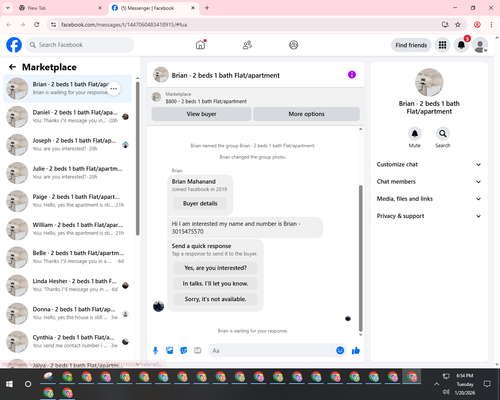This screenshot has width=500, height=400.
Task: Click the message text box
Action: click(272, 350)
